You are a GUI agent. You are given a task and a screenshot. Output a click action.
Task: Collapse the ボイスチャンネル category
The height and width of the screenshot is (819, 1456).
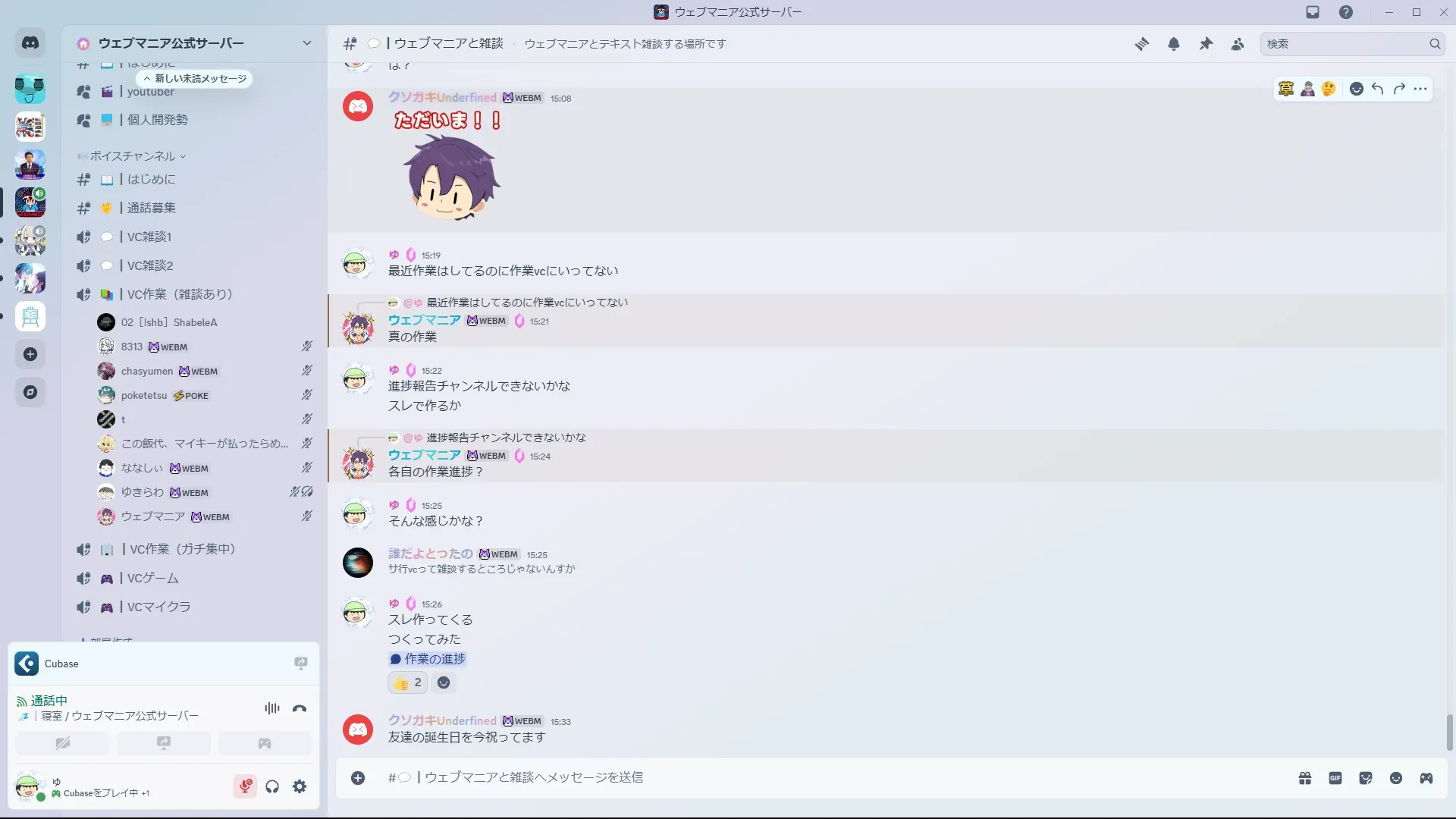click(132, 156)
